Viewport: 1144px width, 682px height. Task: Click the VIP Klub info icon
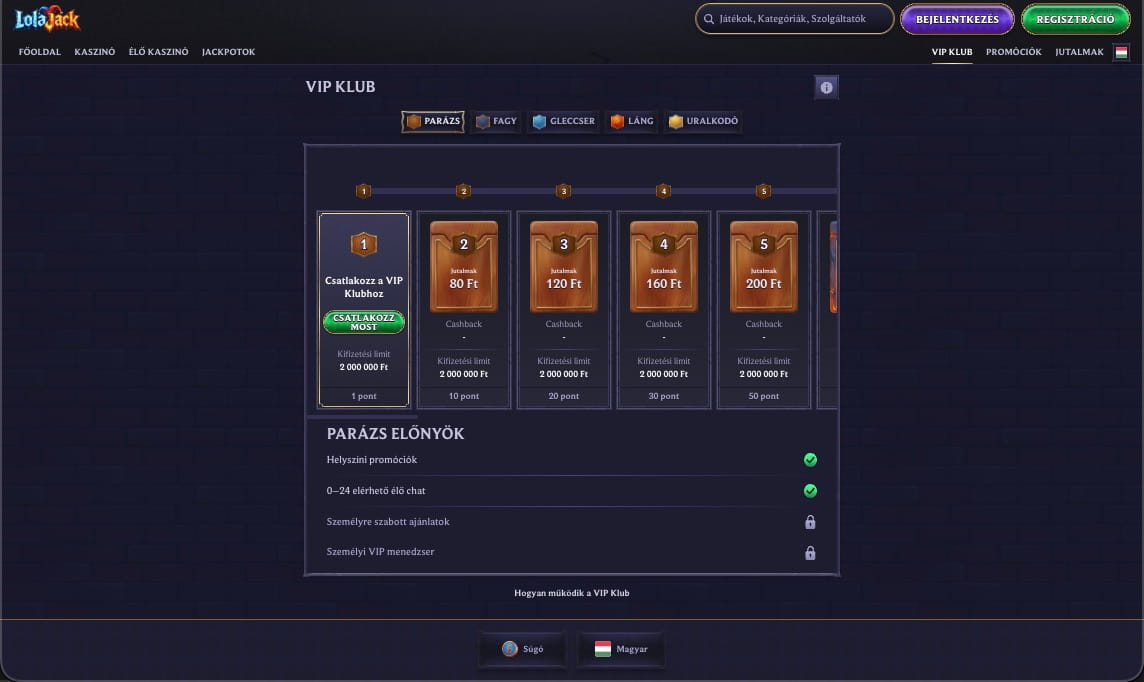[826, 88]
